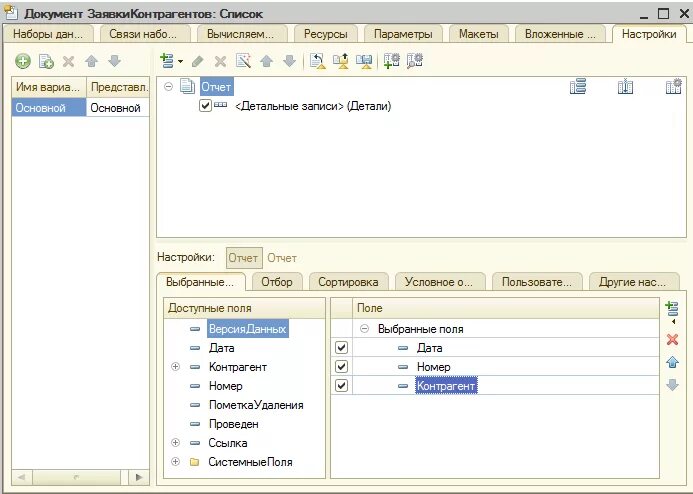Viewport: 693px width, 494px height.
Task: Move selected field down with gray arrow
Action: [672, 385]
